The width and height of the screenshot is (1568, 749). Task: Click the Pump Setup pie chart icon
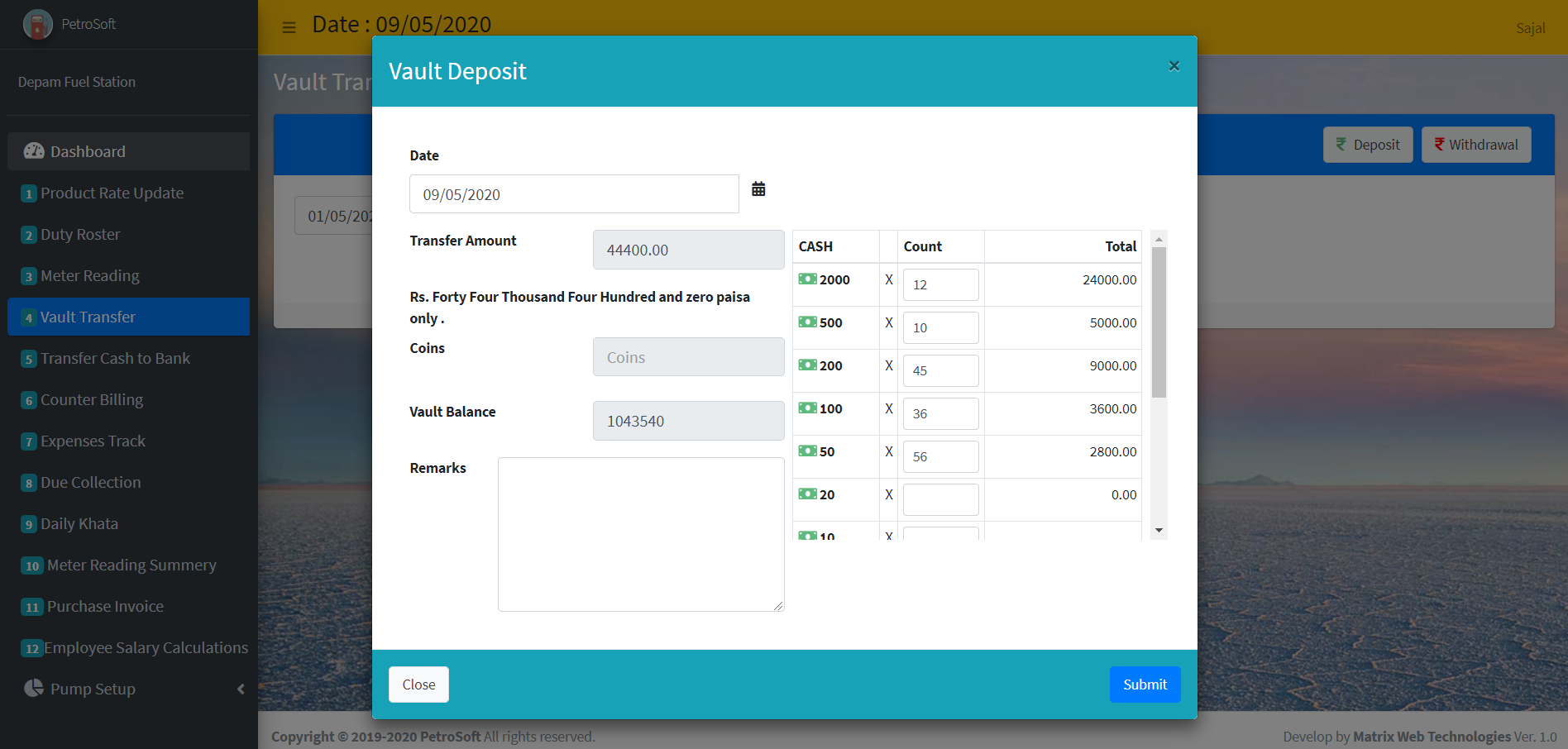coord(34,689)
